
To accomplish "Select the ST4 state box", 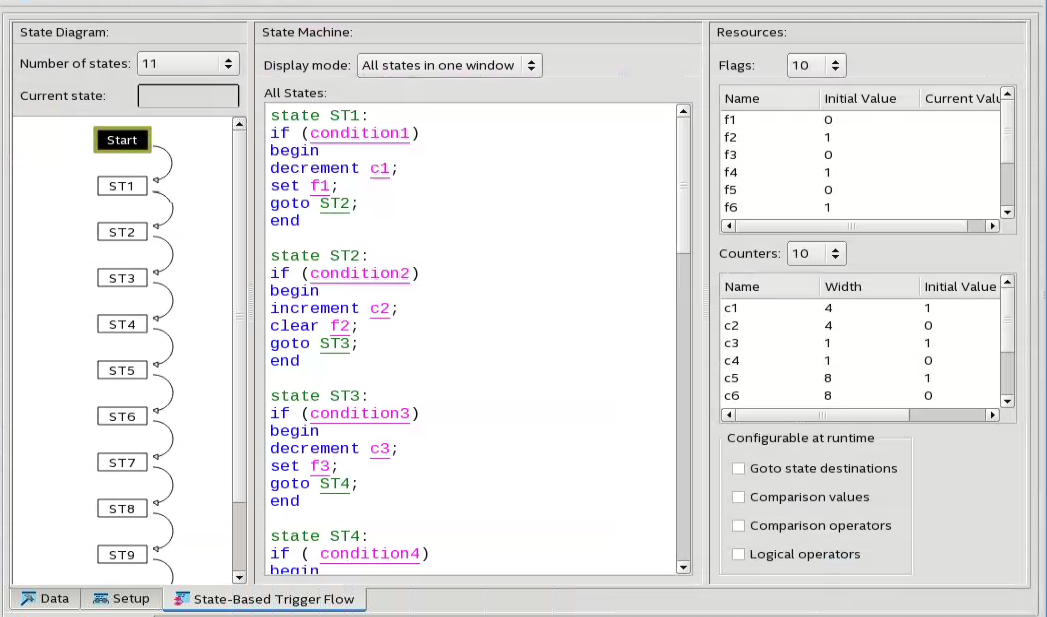I will [x=122, y=324].
